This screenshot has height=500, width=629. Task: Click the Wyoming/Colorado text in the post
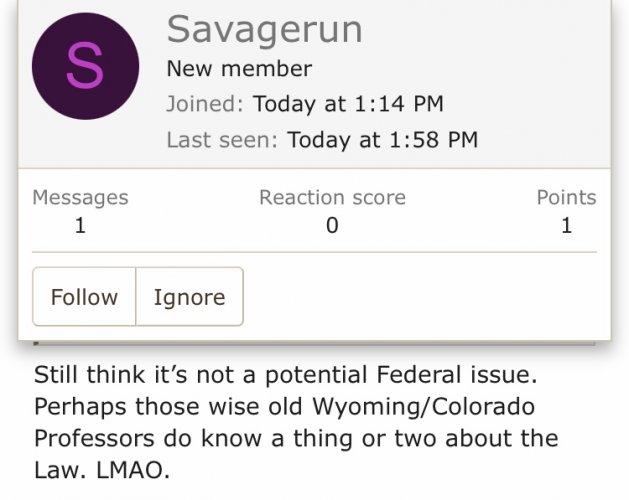423,407
